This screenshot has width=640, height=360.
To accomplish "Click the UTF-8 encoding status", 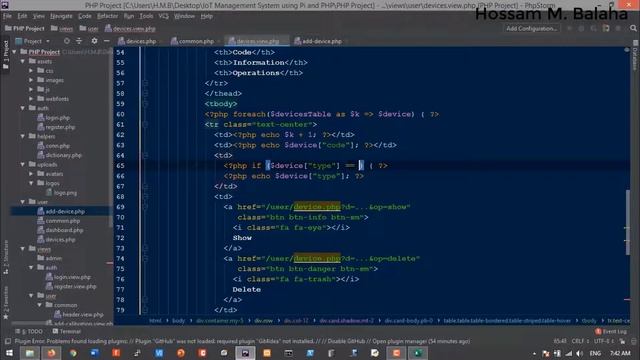I will (604, 341).
